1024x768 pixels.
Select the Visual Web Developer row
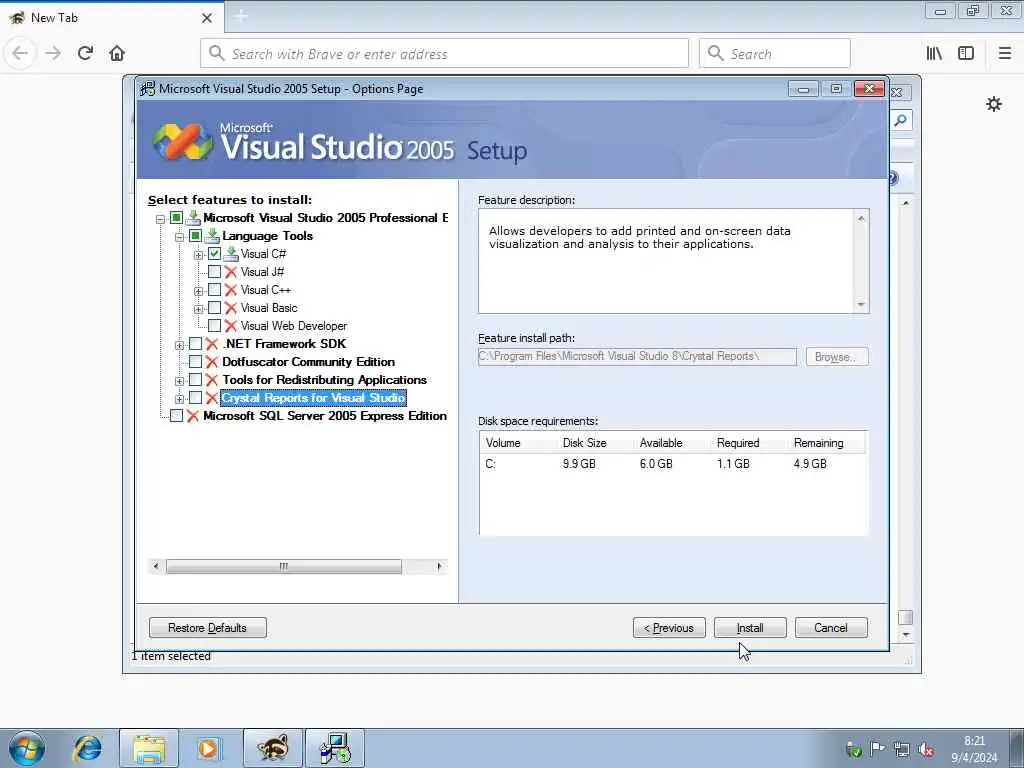click(293, 326)
